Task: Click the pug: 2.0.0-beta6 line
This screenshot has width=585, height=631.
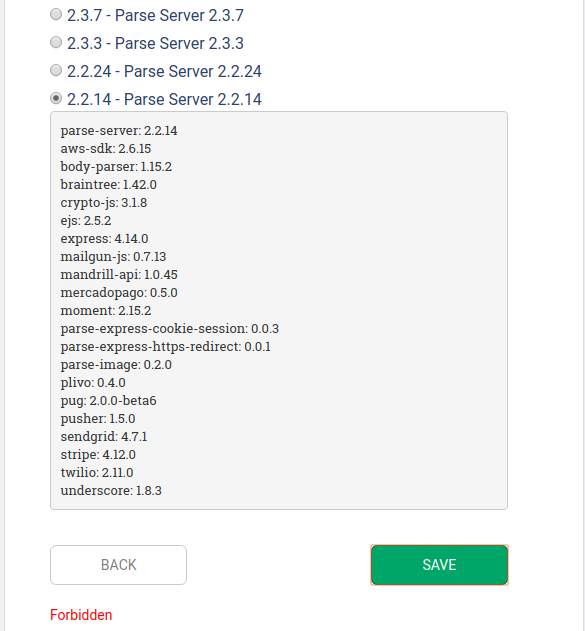Action: coord(108,400)
